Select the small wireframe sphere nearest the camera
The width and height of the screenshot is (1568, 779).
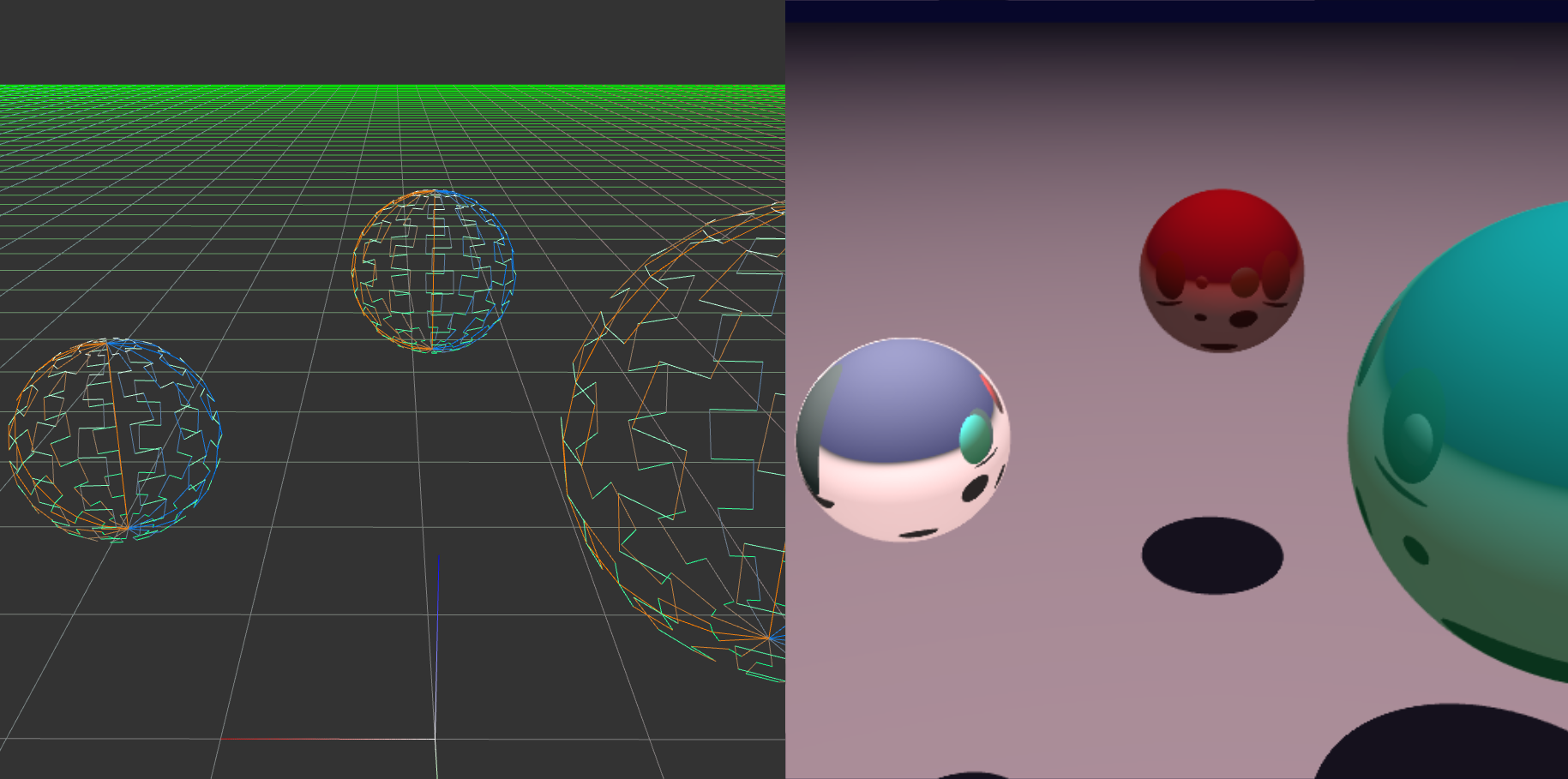(x=115, y=440)
